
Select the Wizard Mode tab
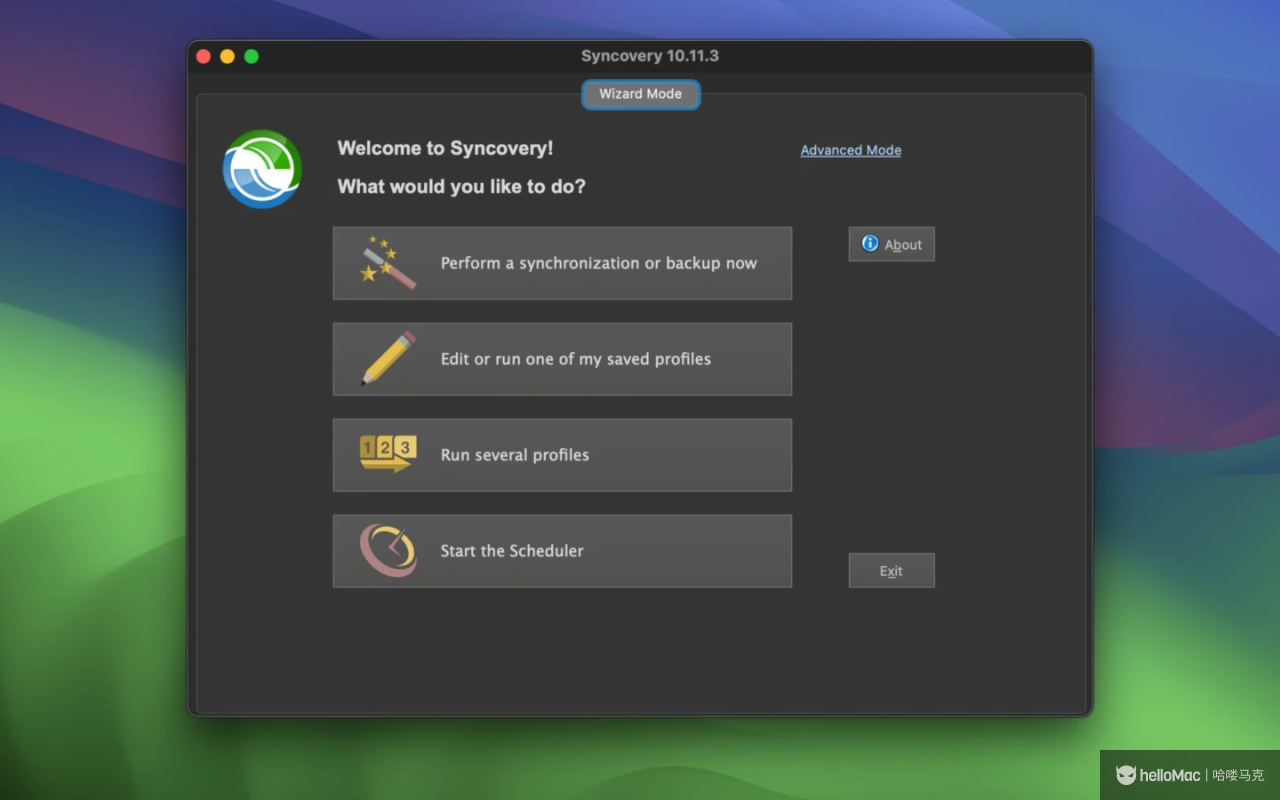pyautogui.click(x=641, y=94)
